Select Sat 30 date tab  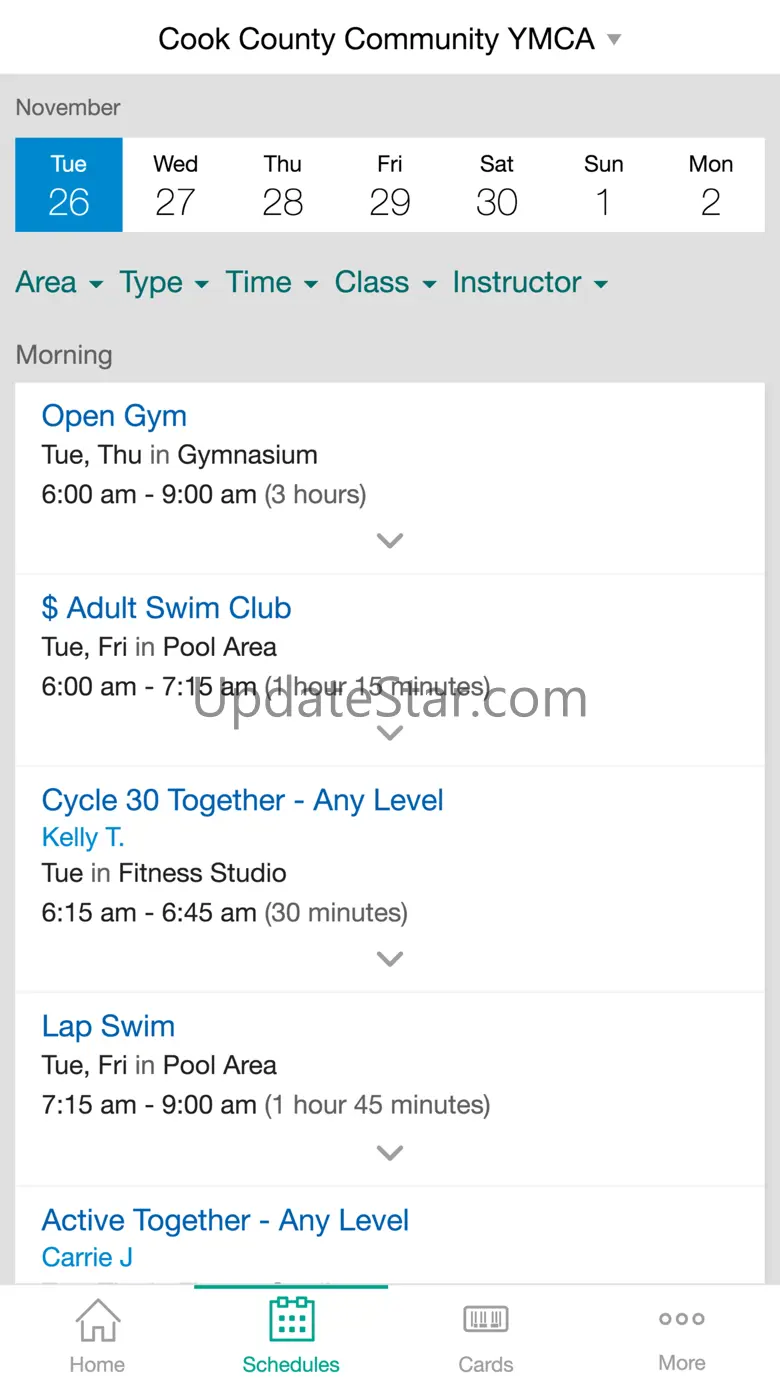(x=497, y=186)
